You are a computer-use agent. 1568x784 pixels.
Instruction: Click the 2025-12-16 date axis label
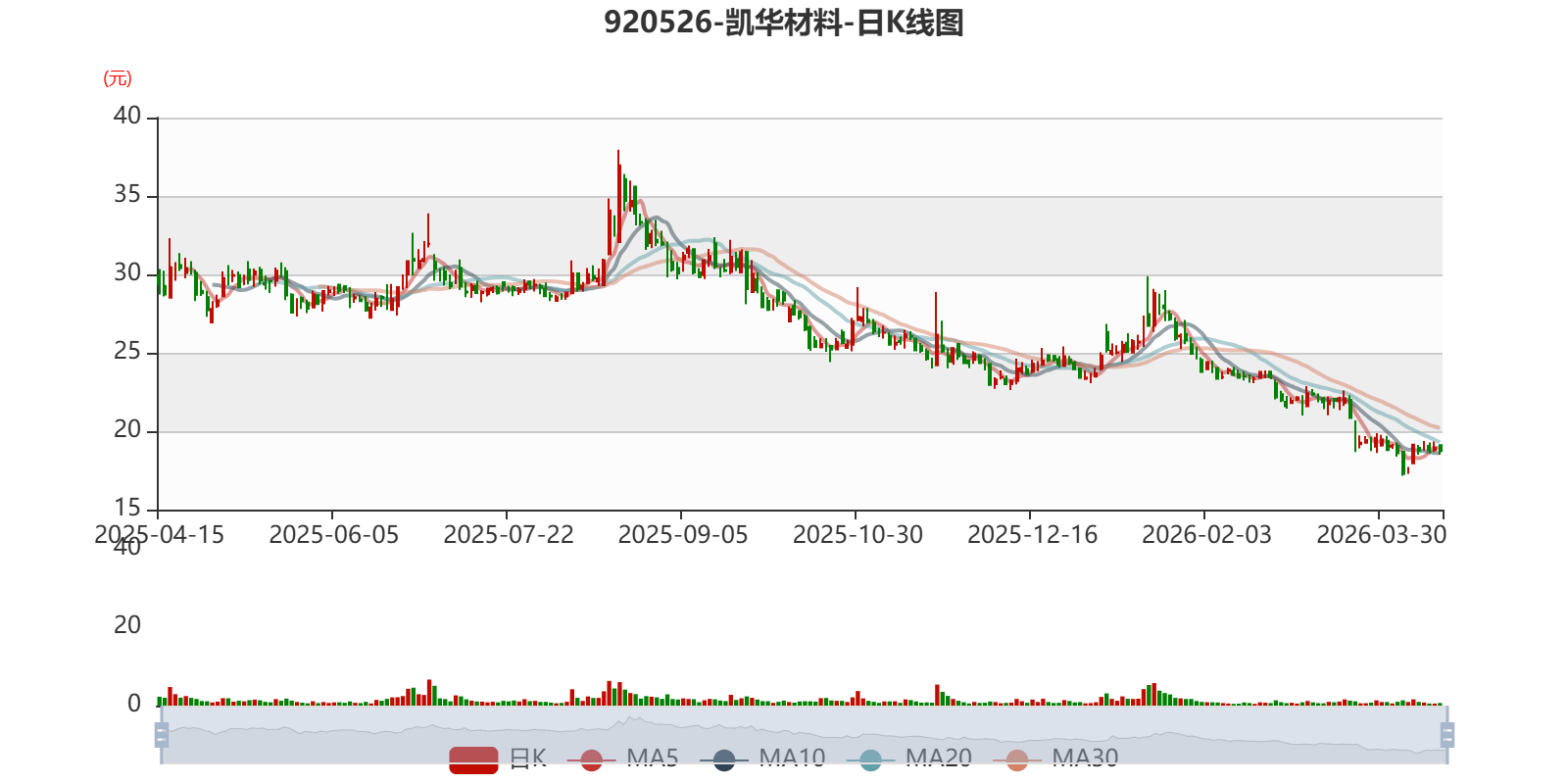click(1032, 535)
